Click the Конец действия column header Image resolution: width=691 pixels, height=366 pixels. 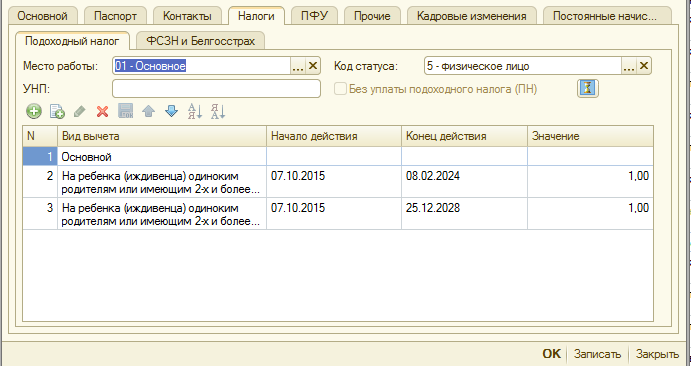tap(464, 136)
